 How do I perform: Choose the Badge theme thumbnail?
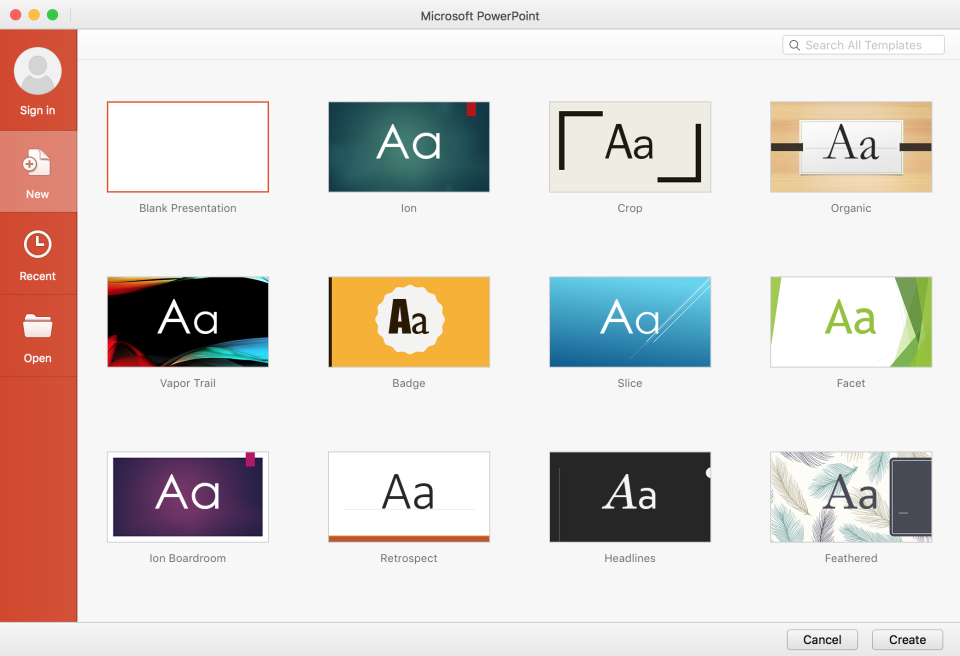click(x=408, y=321)
